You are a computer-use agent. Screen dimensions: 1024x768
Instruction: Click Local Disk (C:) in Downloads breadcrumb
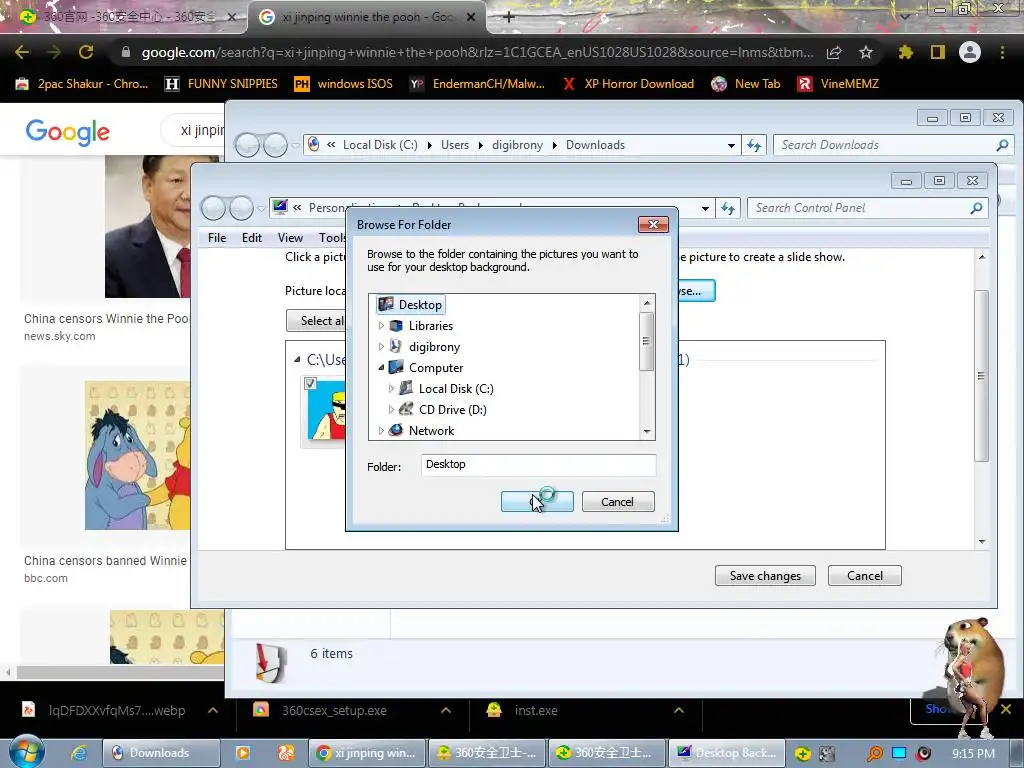tap(380, 145)
